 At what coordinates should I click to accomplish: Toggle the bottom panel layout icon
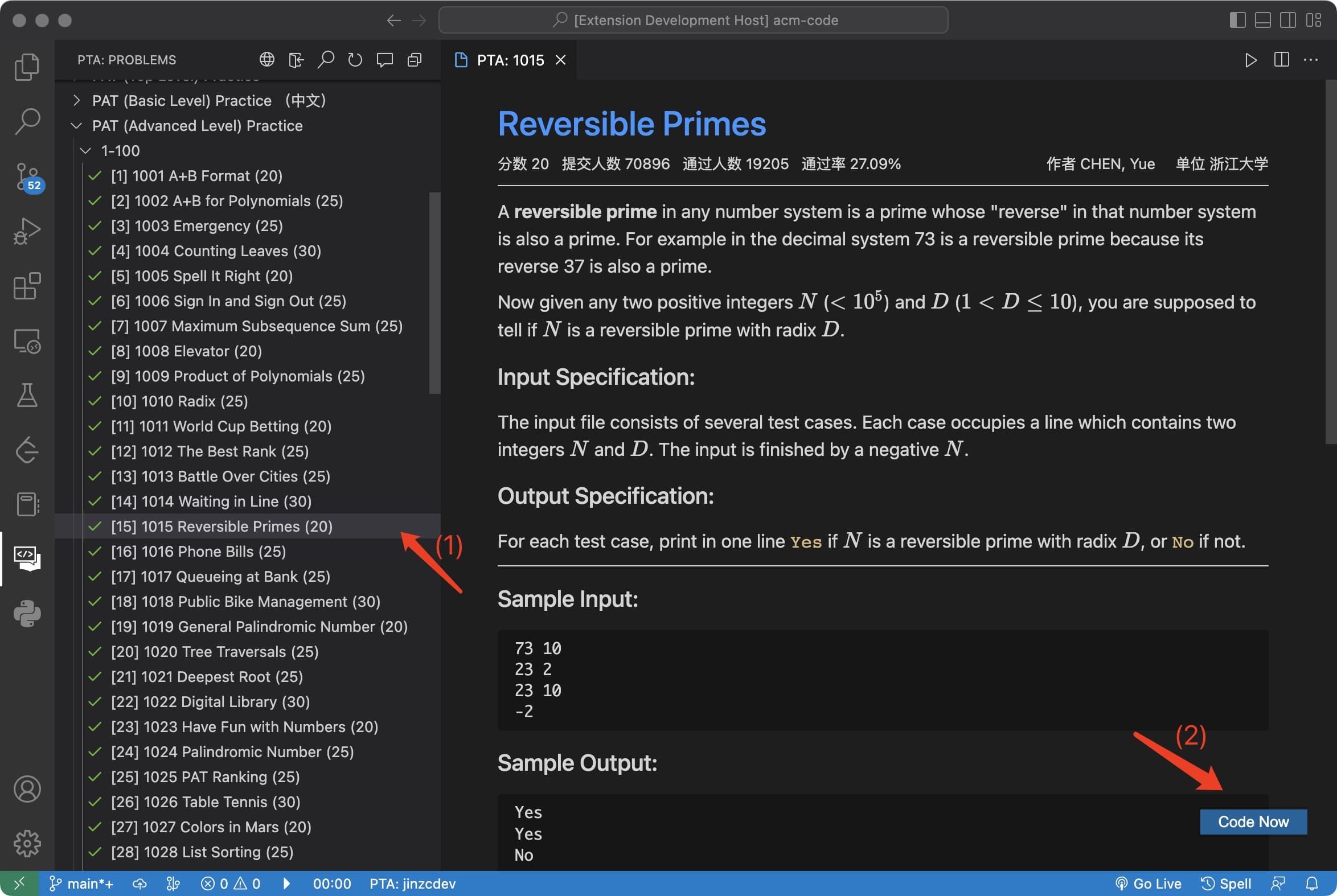pyautogui.click(x=1262, y=20)
